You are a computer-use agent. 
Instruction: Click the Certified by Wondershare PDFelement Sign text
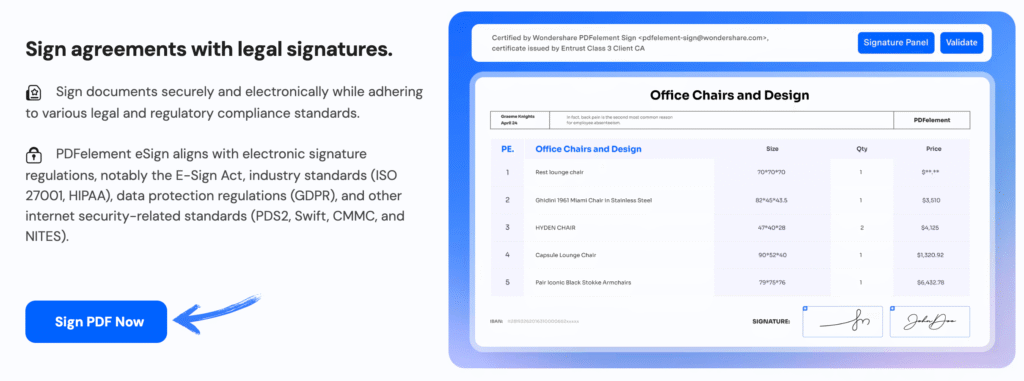(x=630, y=42)
